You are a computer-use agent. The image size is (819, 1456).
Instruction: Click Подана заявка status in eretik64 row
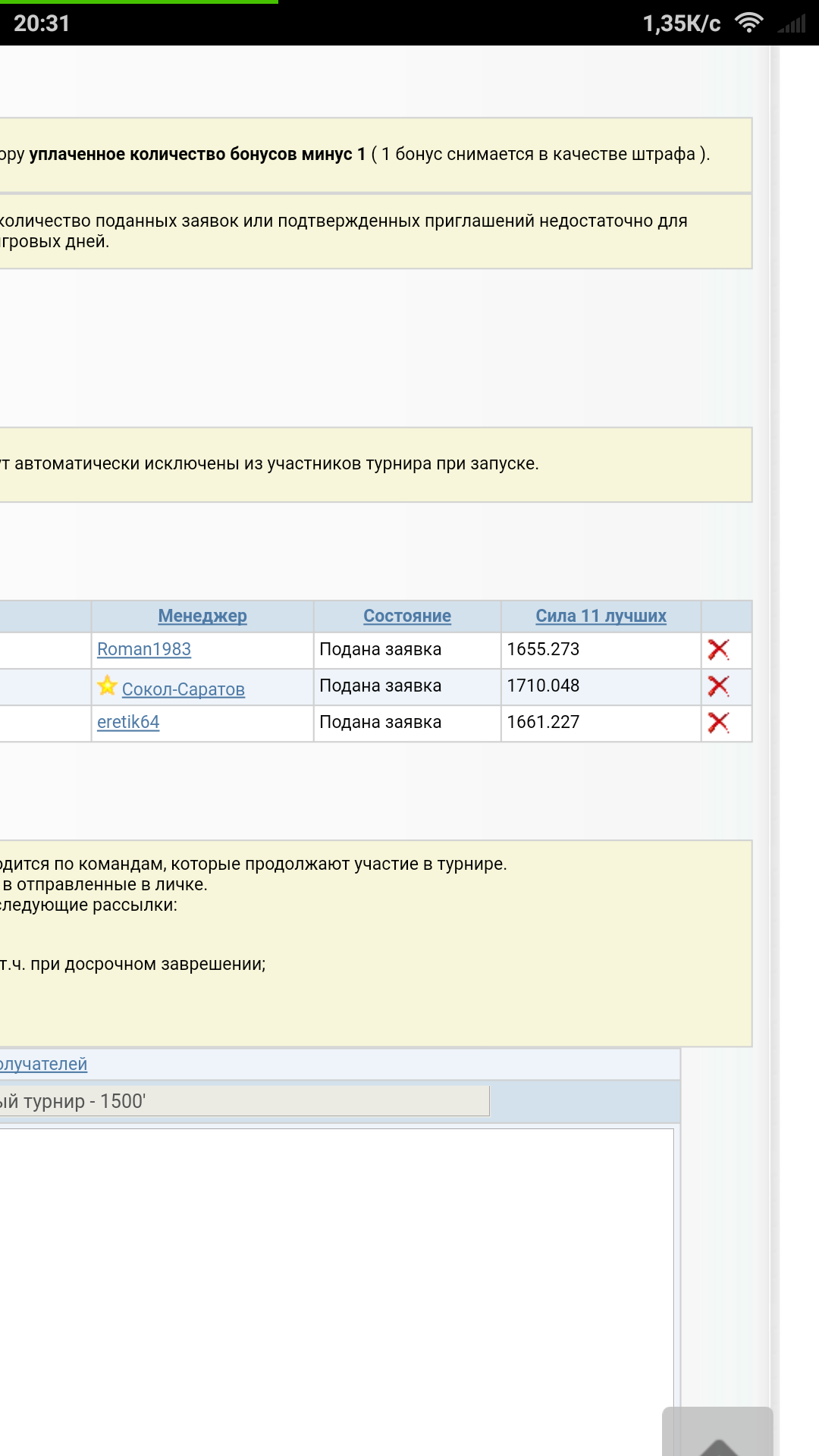[380, 722]
